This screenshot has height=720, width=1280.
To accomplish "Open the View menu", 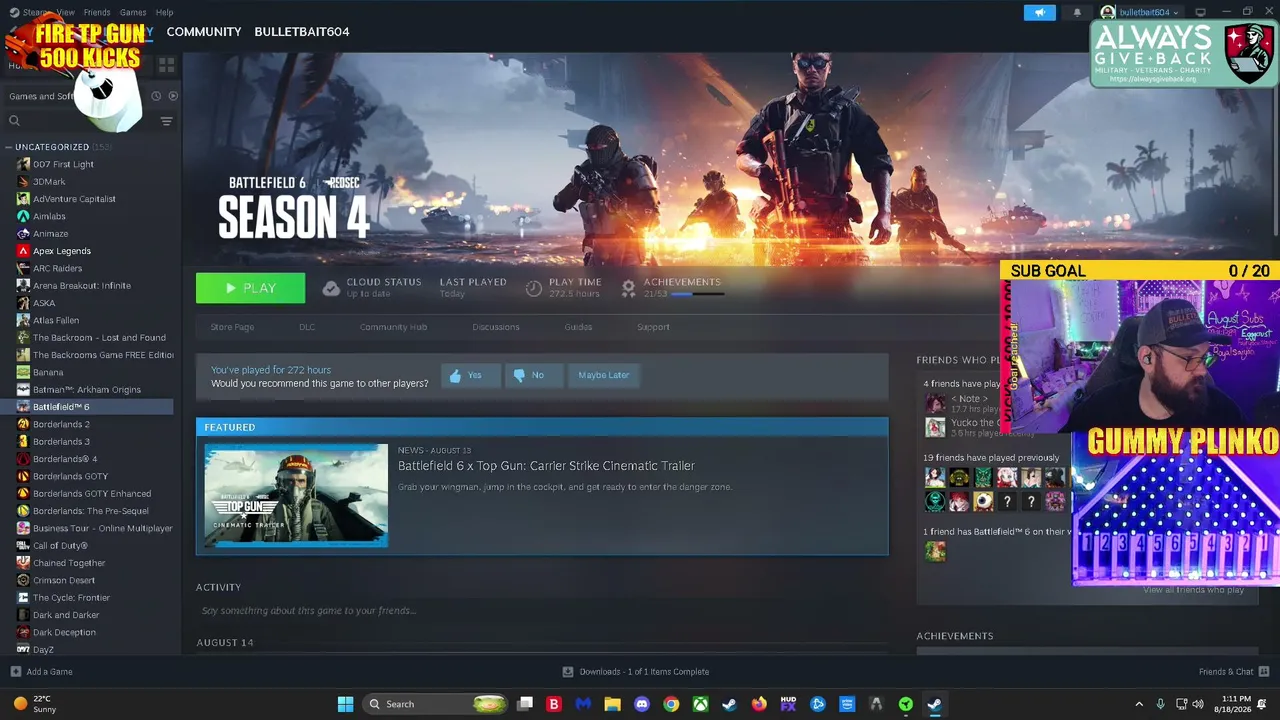I will point(65,12).
